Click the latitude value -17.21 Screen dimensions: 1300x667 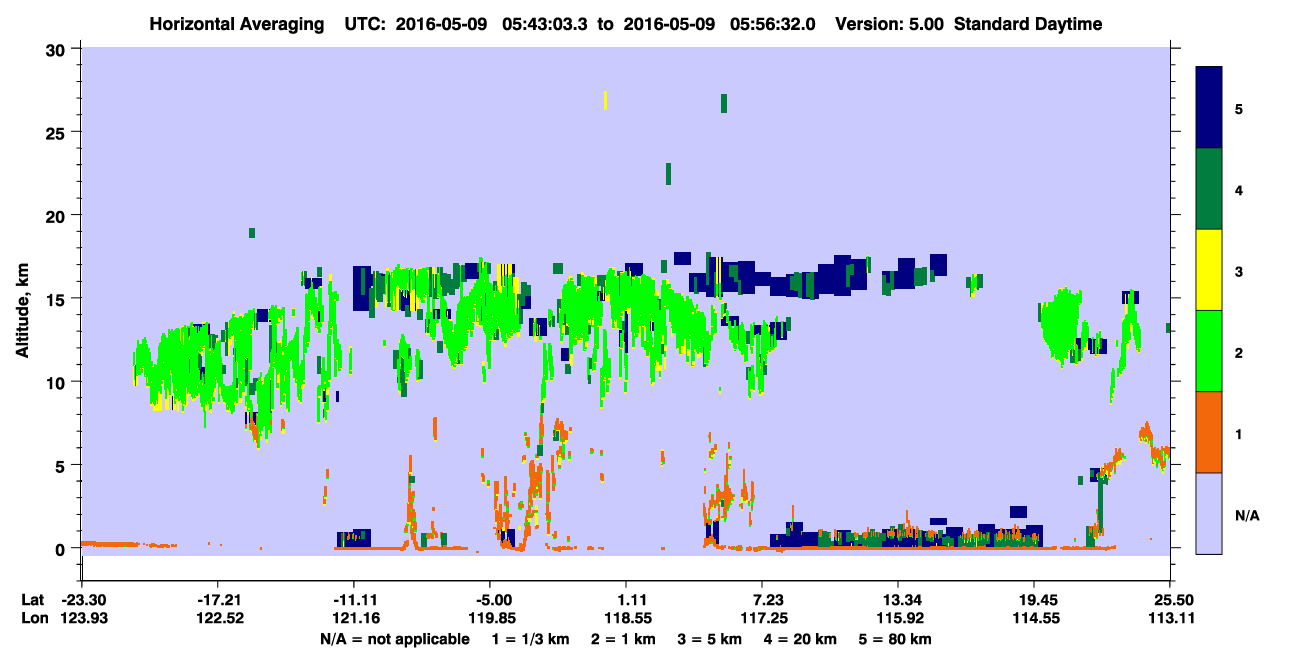217,599
